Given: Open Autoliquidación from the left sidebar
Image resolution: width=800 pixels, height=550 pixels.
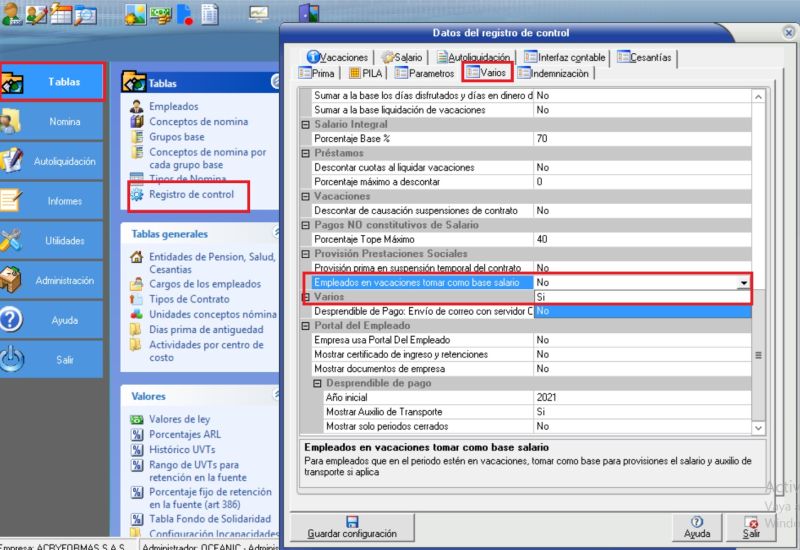Looking at the screenshot, I should (x=52, y=161).
